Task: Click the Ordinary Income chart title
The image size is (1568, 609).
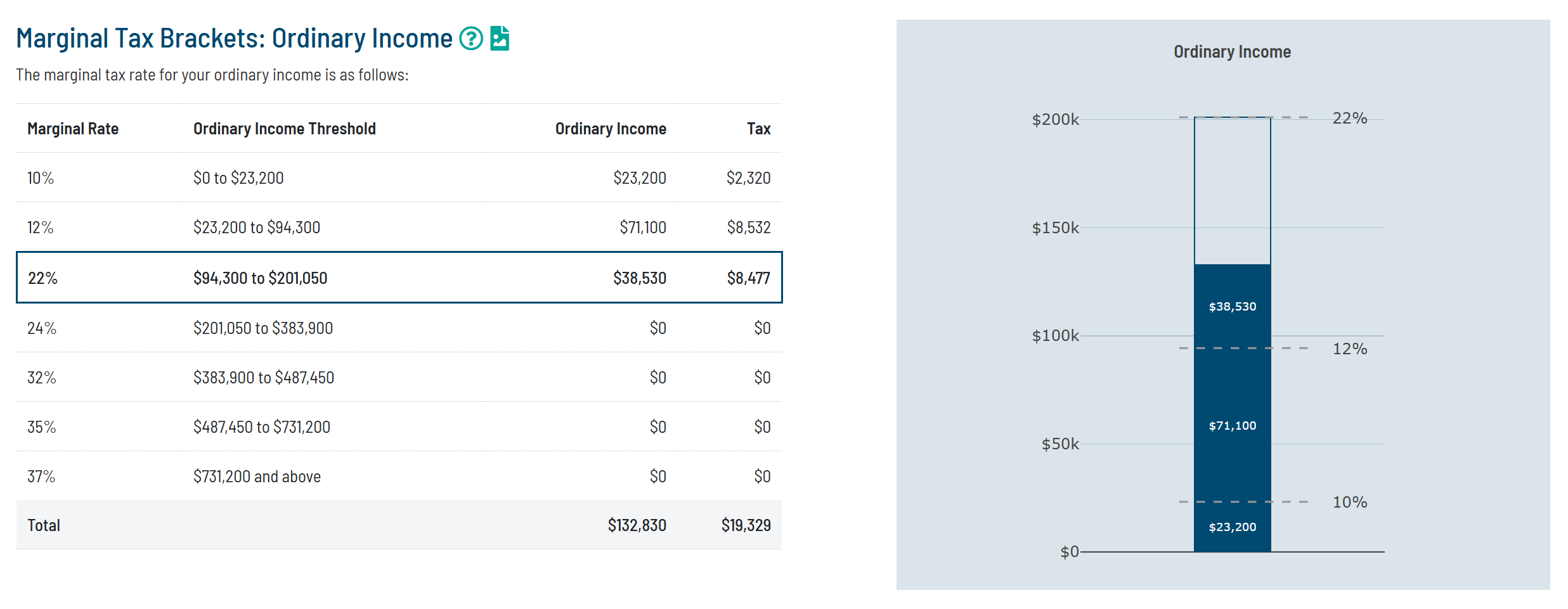Action: [x=1231, y=51]
